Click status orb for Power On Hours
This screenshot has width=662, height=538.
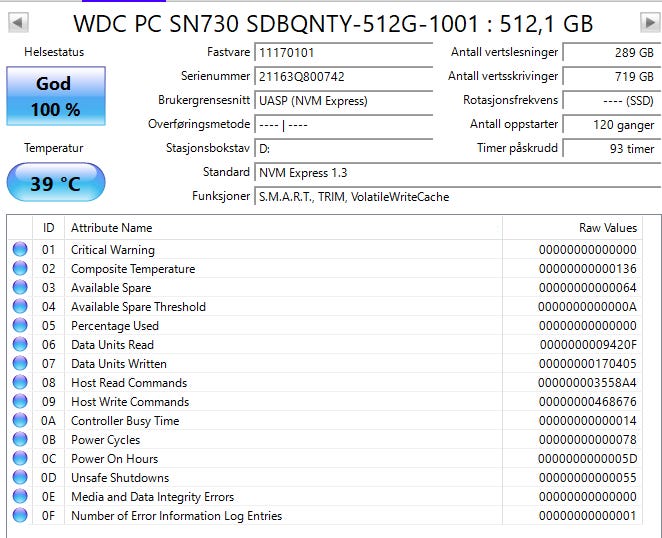coord(20,458)
